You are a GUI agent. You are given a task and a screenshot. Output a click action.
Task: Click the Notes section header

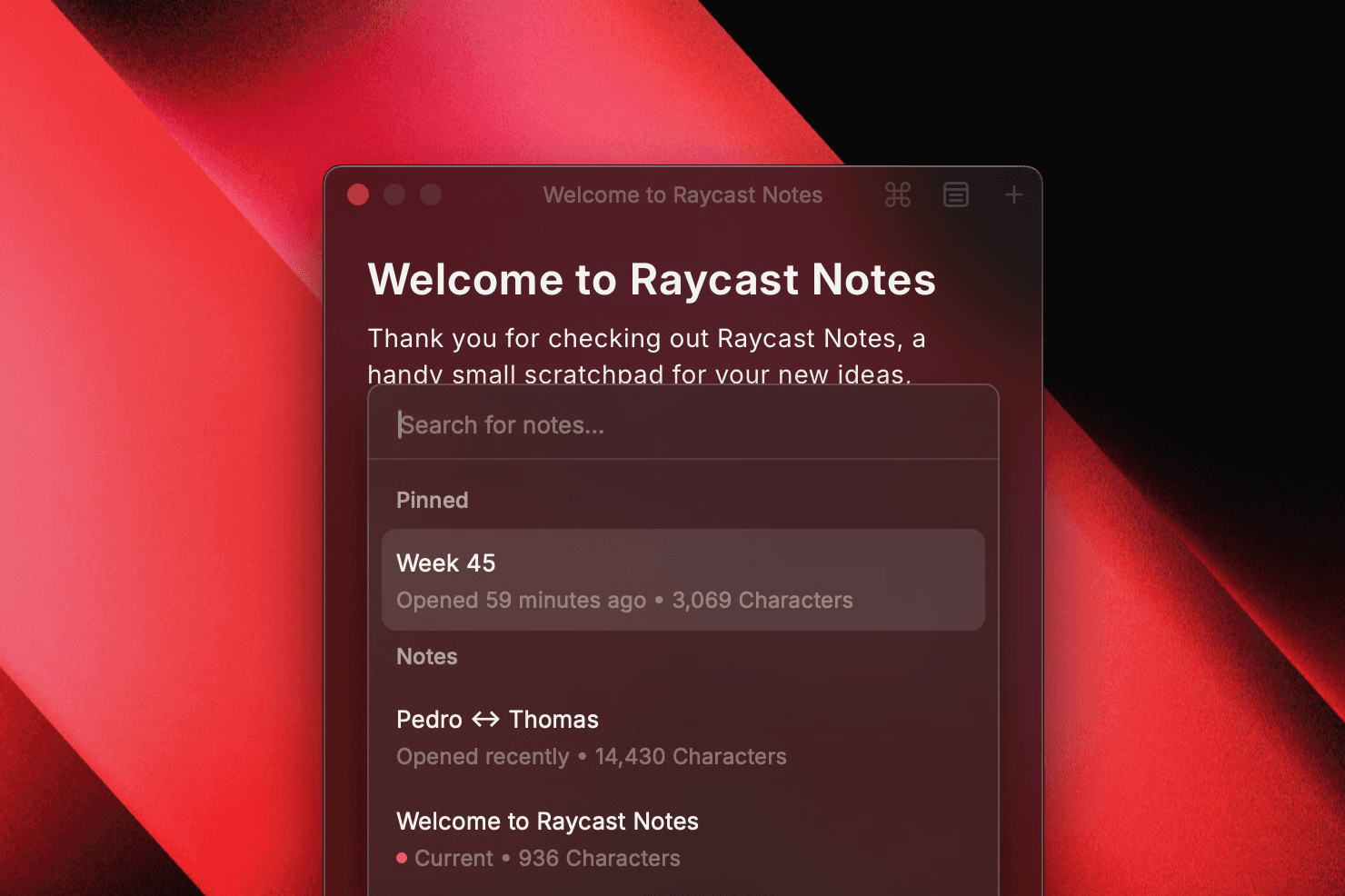click(x=426, y=656)
